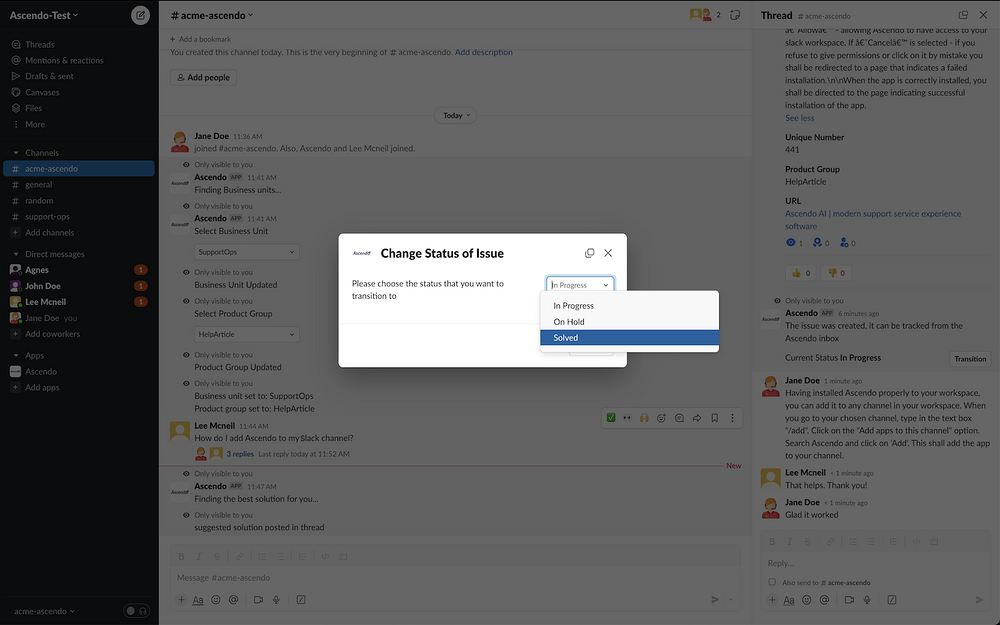Compose a new message with pencil icon
Image resolution: width=1000 pixels, height=625 pixels.
[x=140, y=15]
